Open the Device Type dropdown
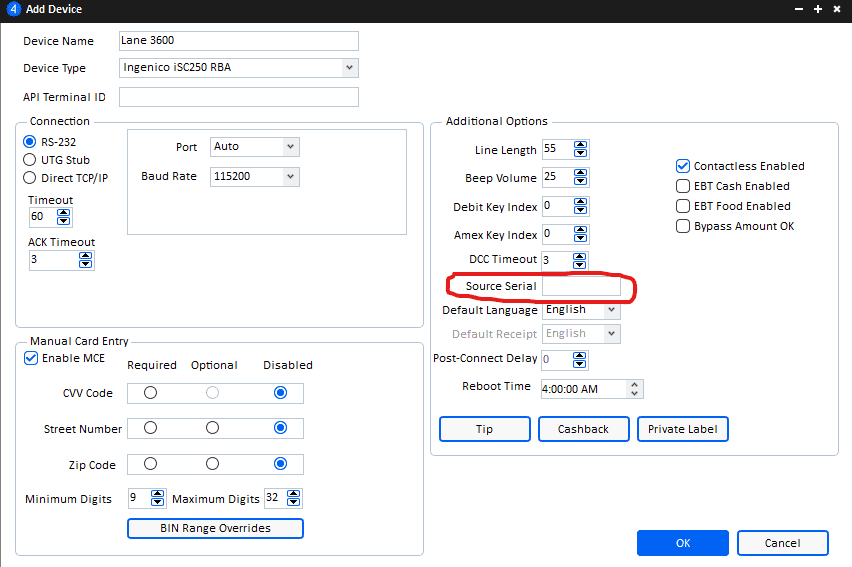Viewport: 852px width, 567px height. [x=349, y=68]
